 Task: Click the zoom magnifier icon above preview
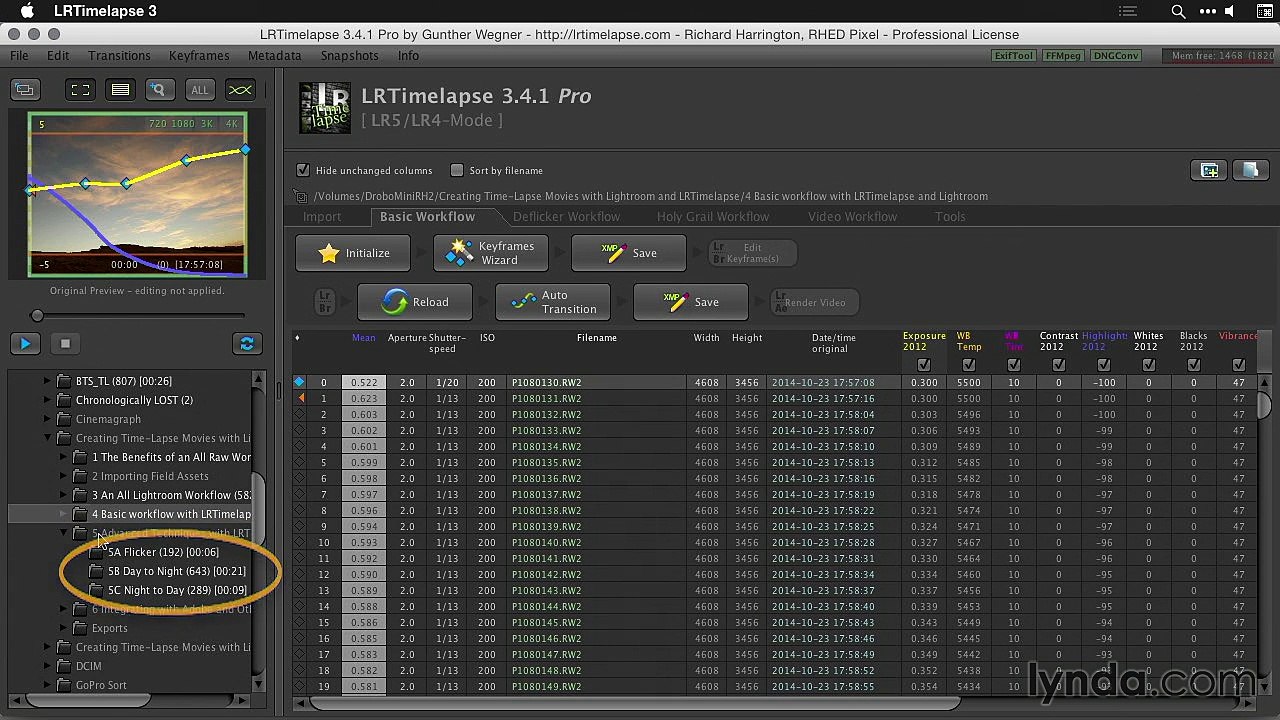(x=158, y=90)
